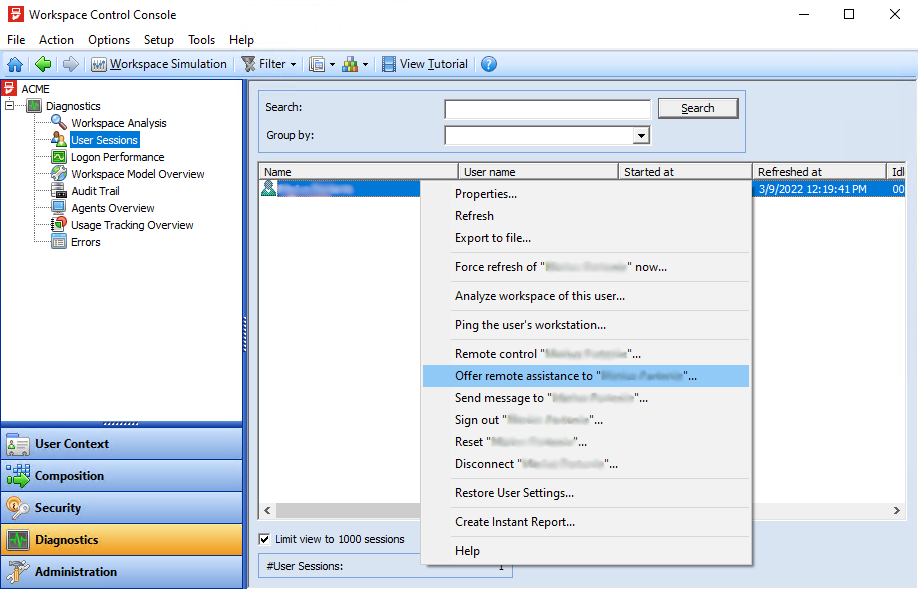The height and width of the screenshot is (589, 918).
Task: Click inside the Search text field
Action: click(x=547, y=109)
